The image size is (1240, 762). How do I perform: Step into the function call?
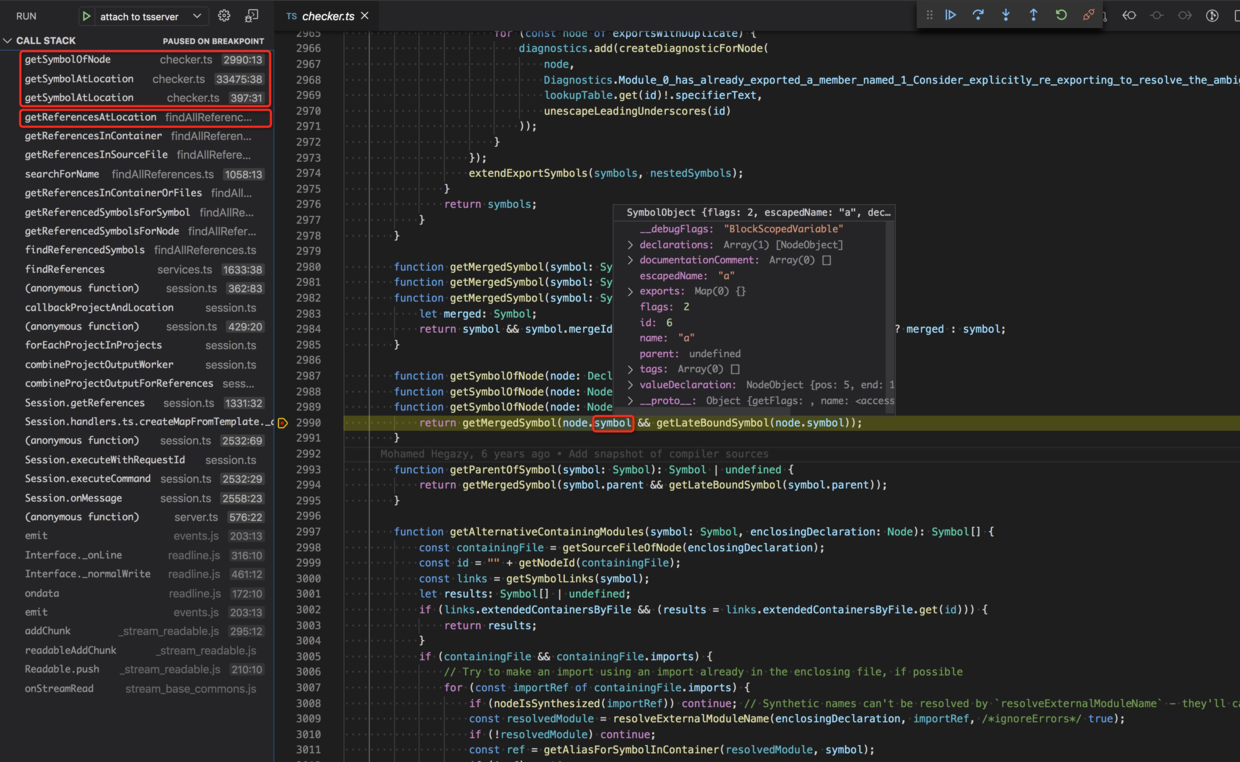coord(1006,15)
